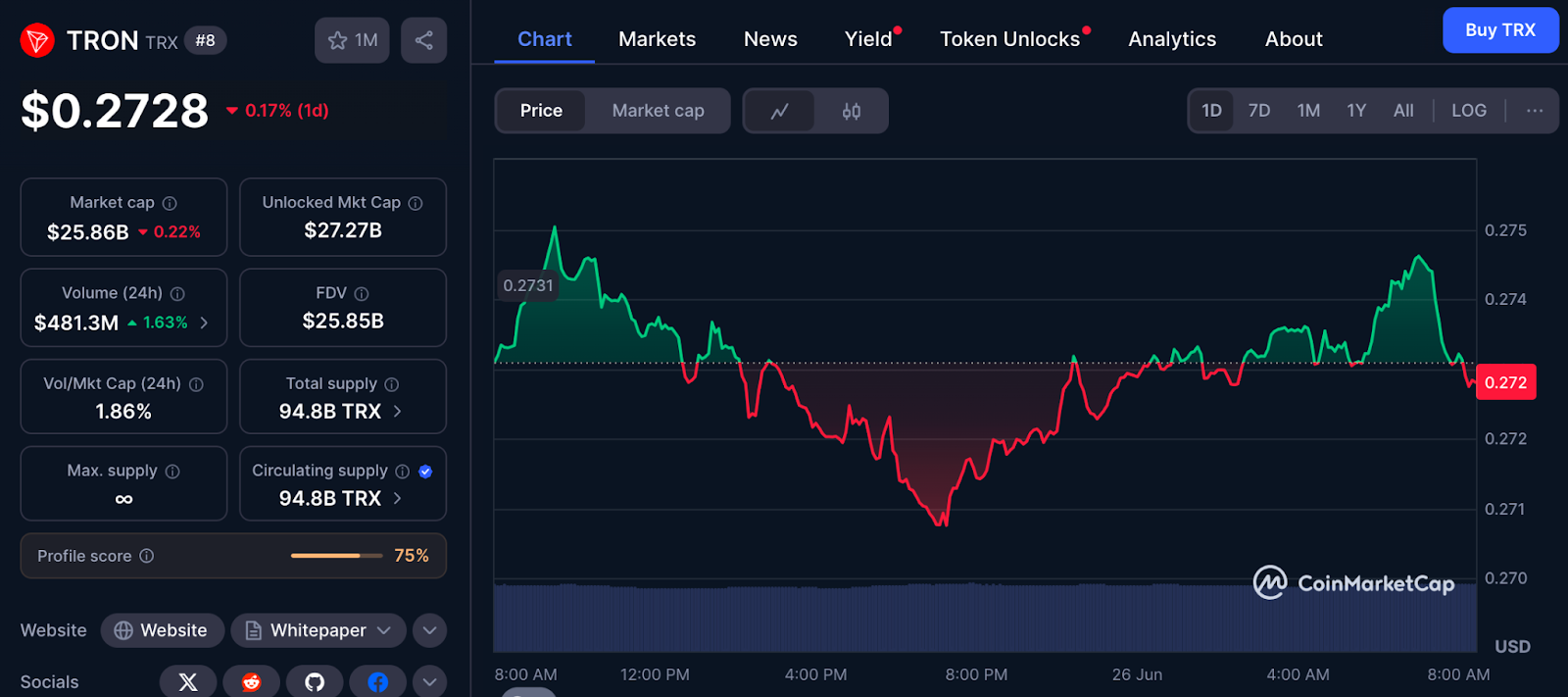Open the News tab

(x=770, y=39)
